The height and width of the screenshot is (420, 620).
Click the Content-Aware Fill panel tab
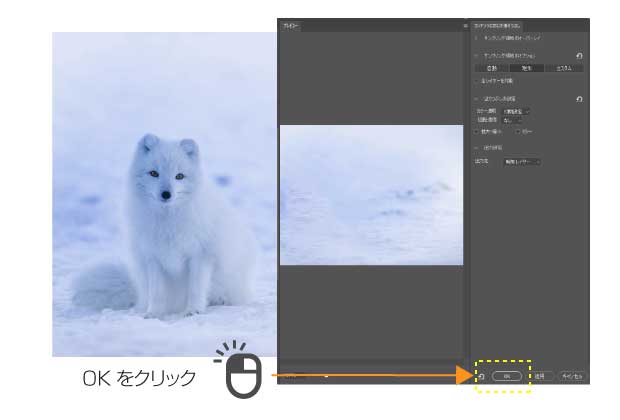[498, 25]
